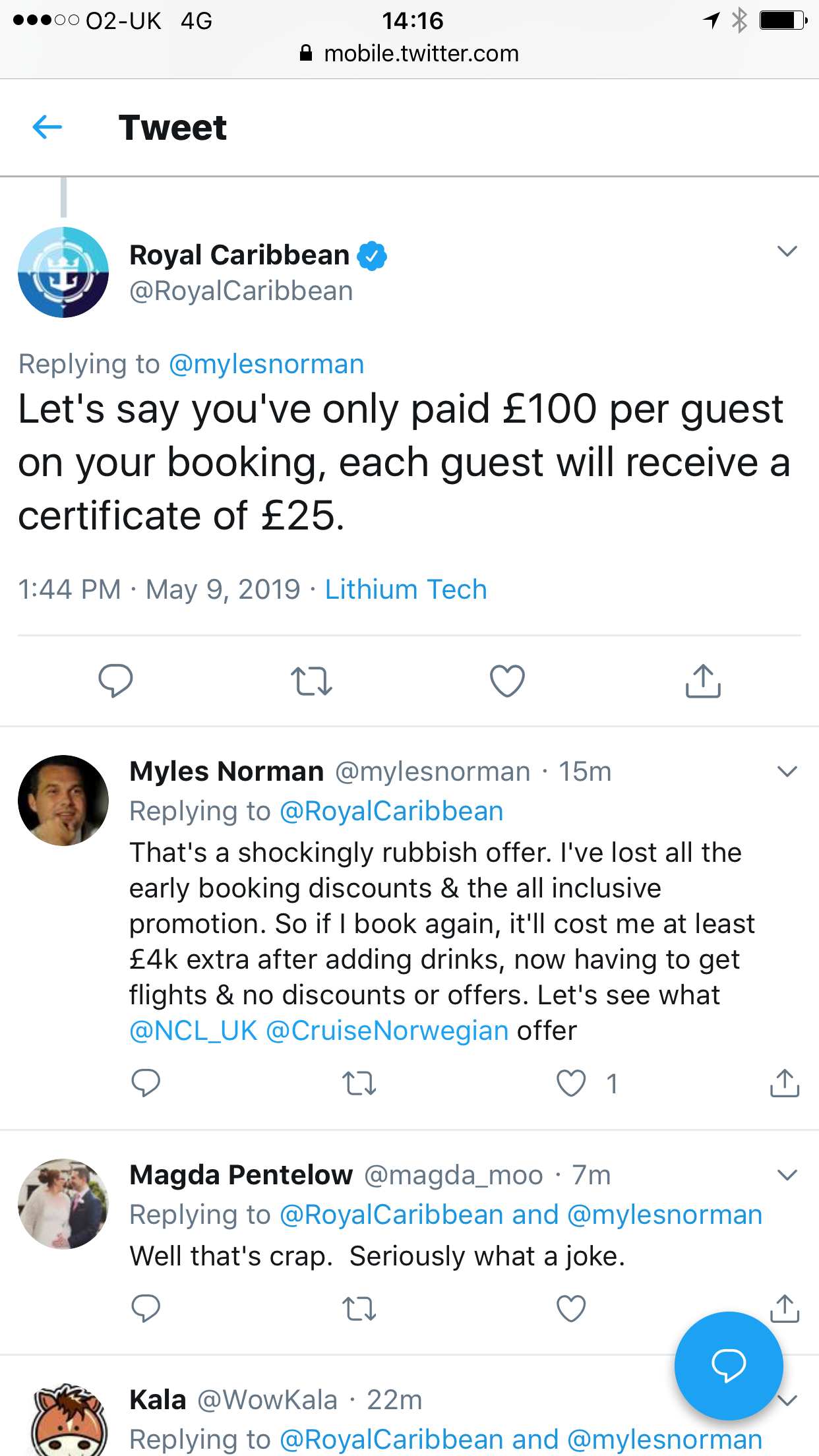
Task: Like the Royal Caribbean main tweet
Action: [x=507, y=681]
